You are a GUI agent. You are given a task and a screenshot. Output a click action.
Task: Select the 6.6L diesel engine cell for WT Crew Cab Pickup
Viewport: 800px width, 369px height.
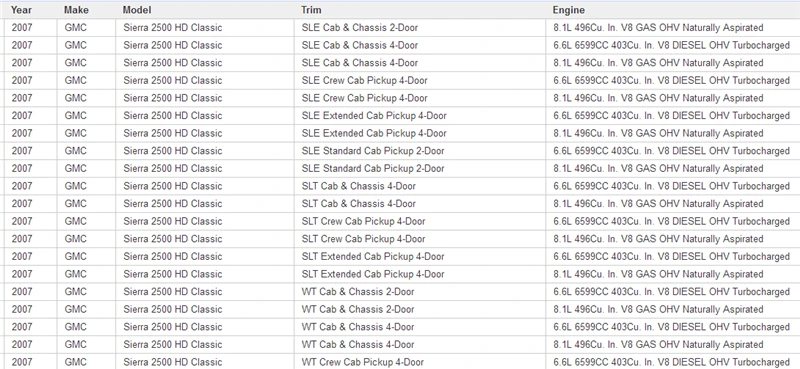tap(673, 361)
